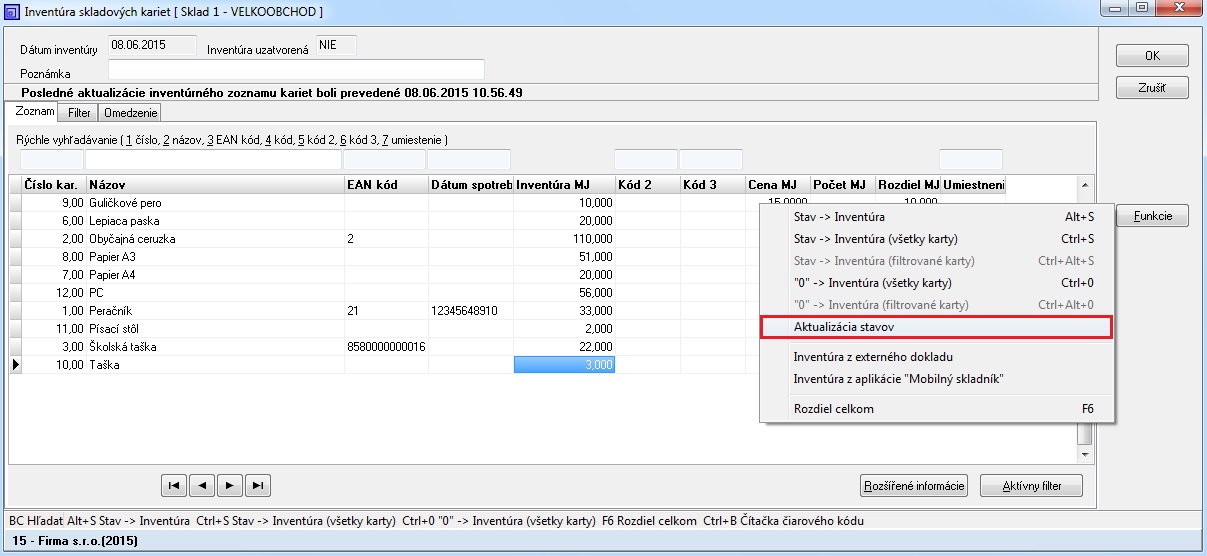This screenshot has width=1207, height=556.
Task: Click the EAN kód column header
Action: (x=386, y=185)
